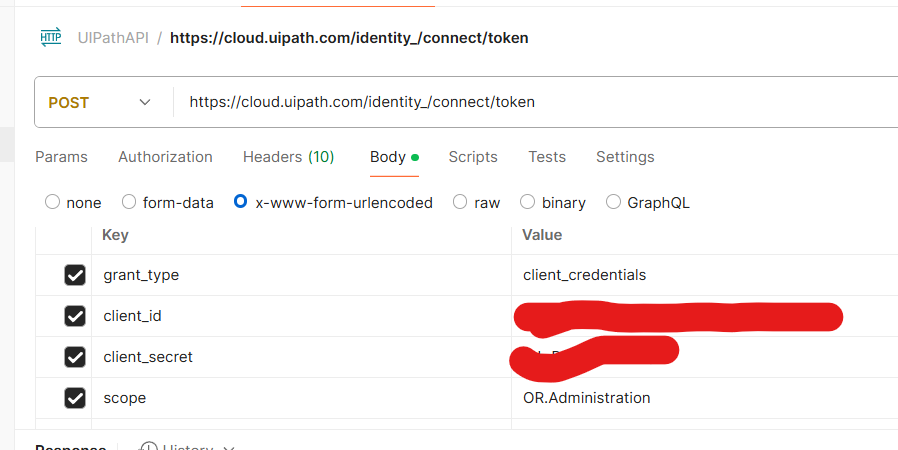898x450 pixels.
Task: Click the OR.Administration scope value cell
Action: click(x=704, y=398)
